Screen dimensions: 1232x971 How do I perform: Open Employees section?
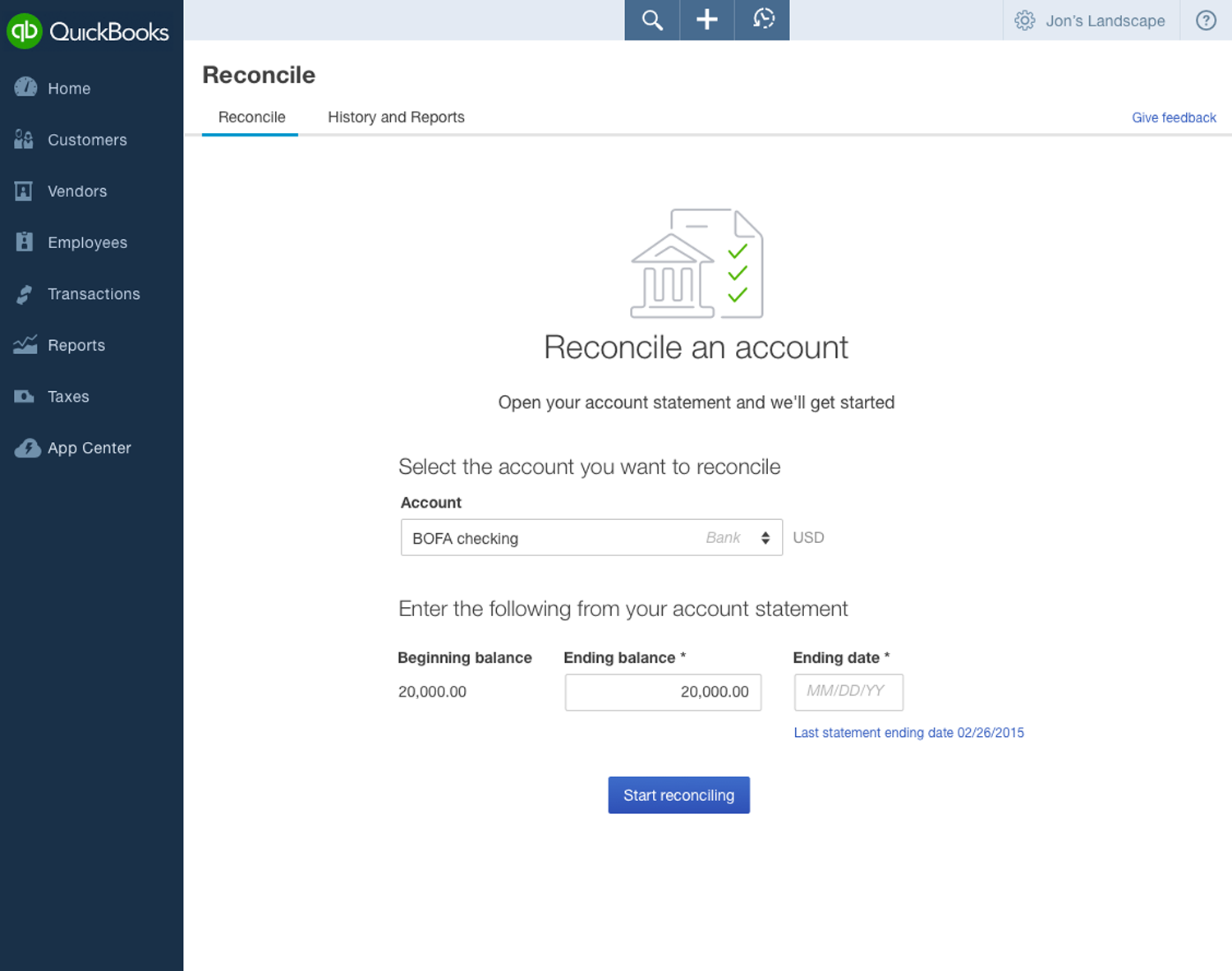tap(87, 242)
